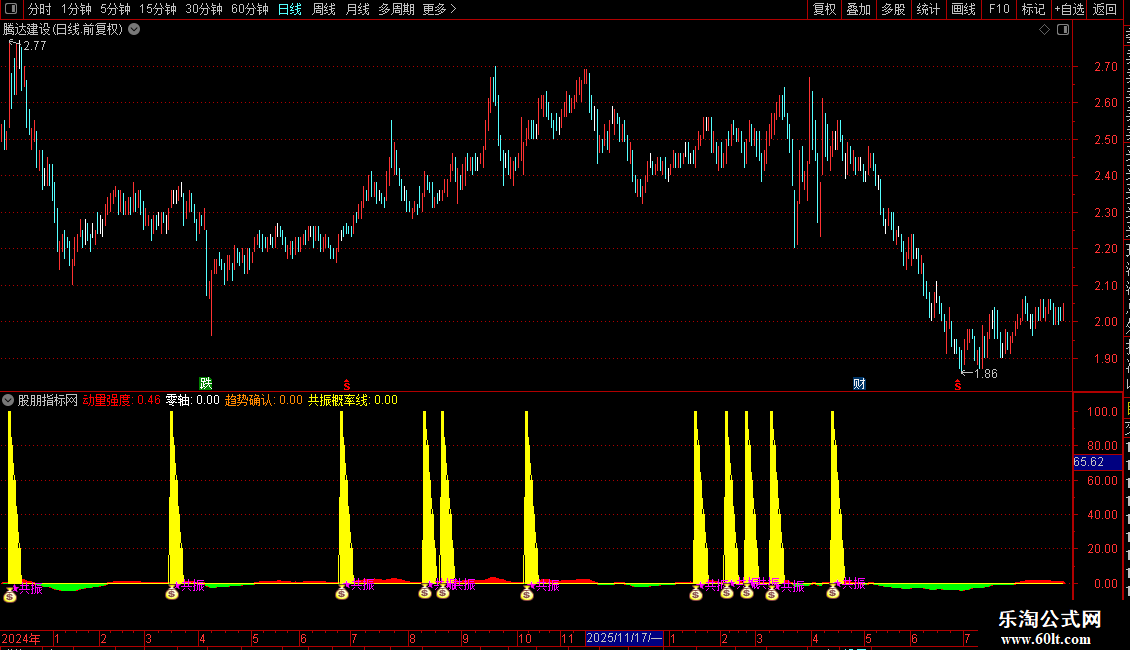Click the diamond icon above the chart
Viewport: 1130px width, 650px height.
pyautogui.click(x=1044, y=30)
